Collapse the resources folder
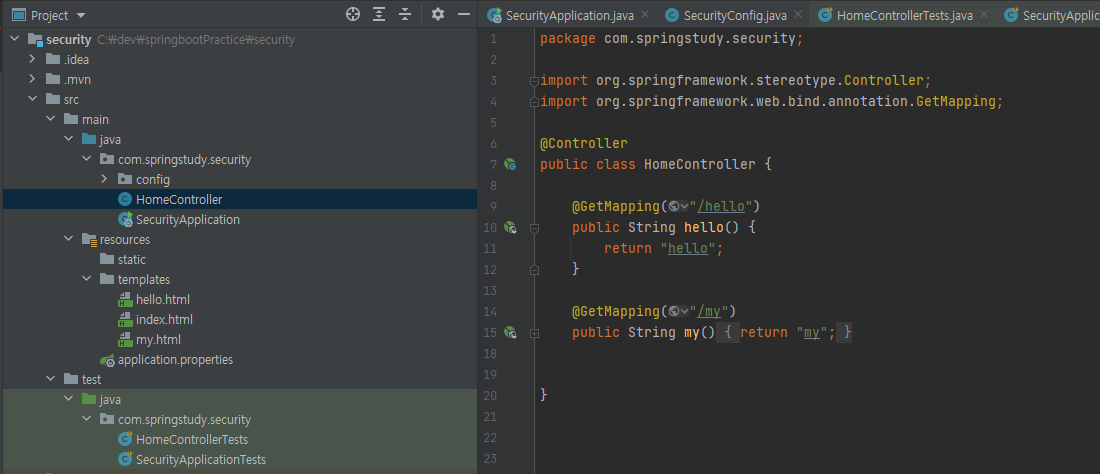This screenshot has width=1100, height=474. click(68, 239)
